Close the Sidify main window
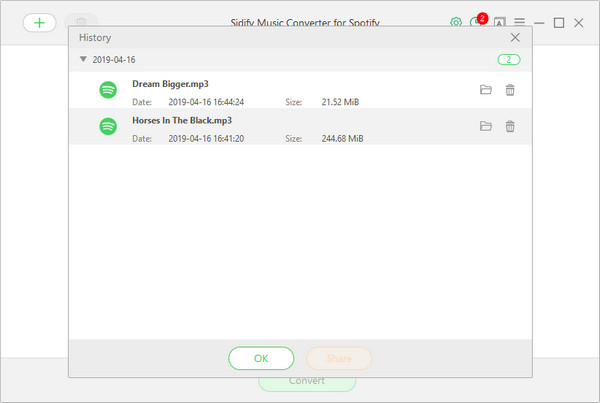Screen dimensions: 600x403 tap(579, 23)
